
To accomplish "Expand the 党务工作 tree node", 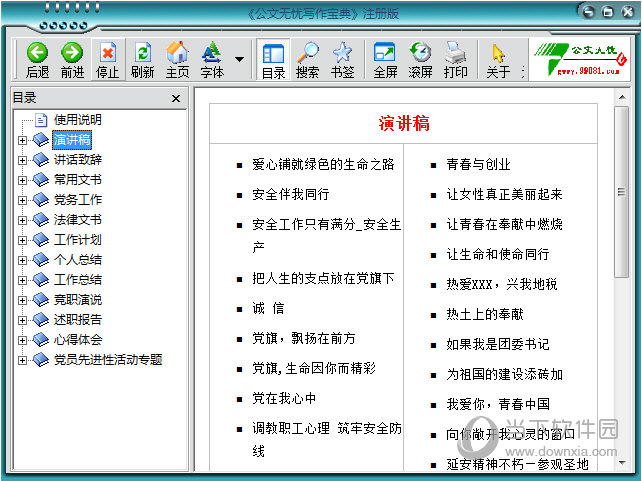I will point(23,200).
